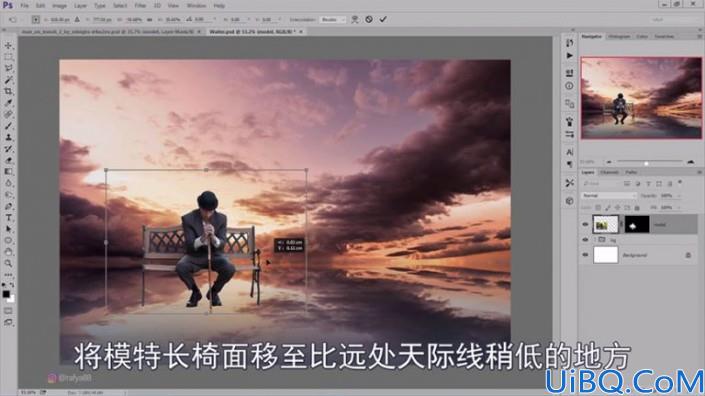Viewport: 705px width, 396px height.
Task: Switch to warp mode icon in options bar
Action: click(x=355, y=19)
